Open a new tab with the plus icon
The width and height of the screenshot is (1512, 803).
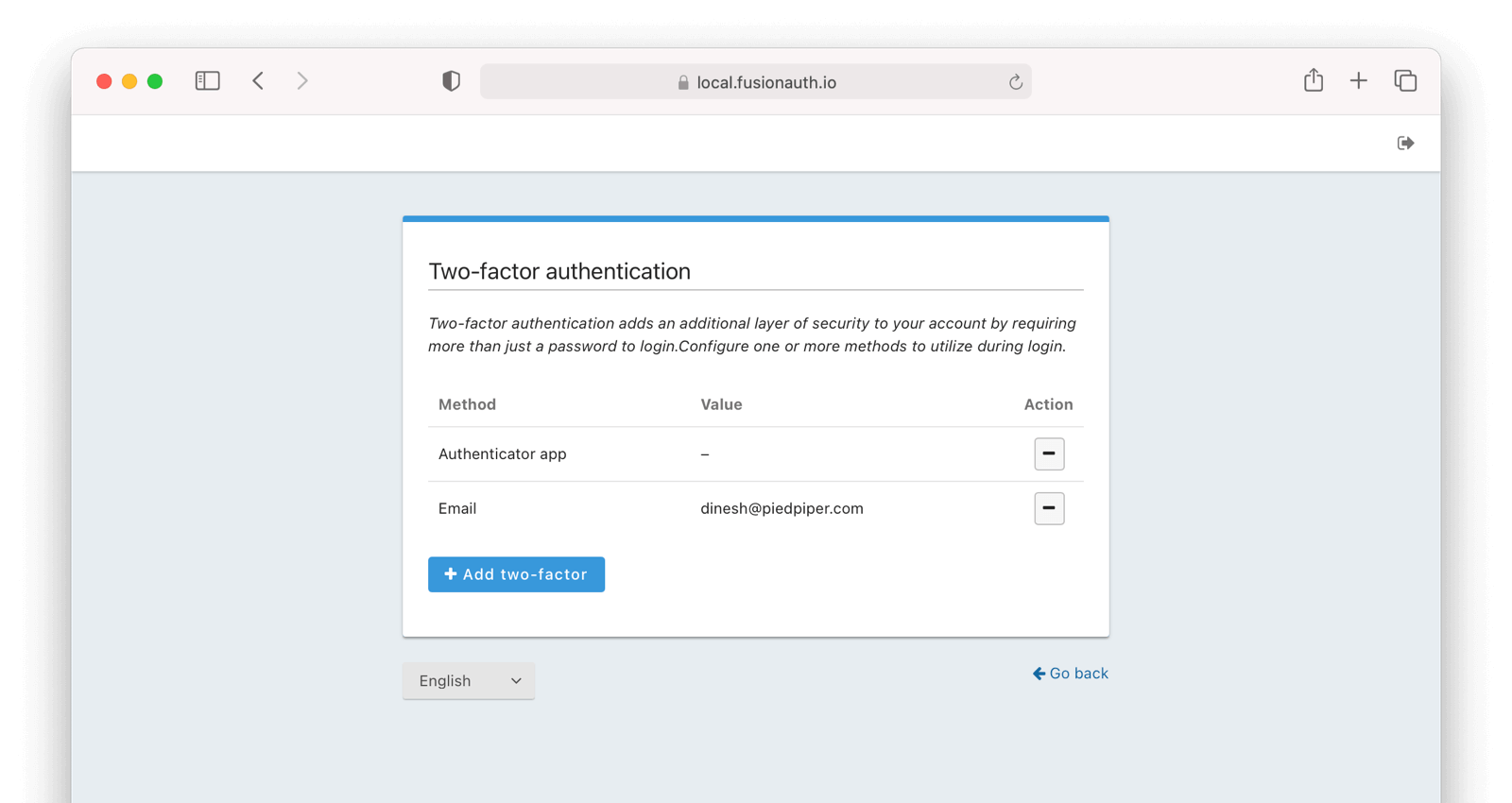(1359, 81)
